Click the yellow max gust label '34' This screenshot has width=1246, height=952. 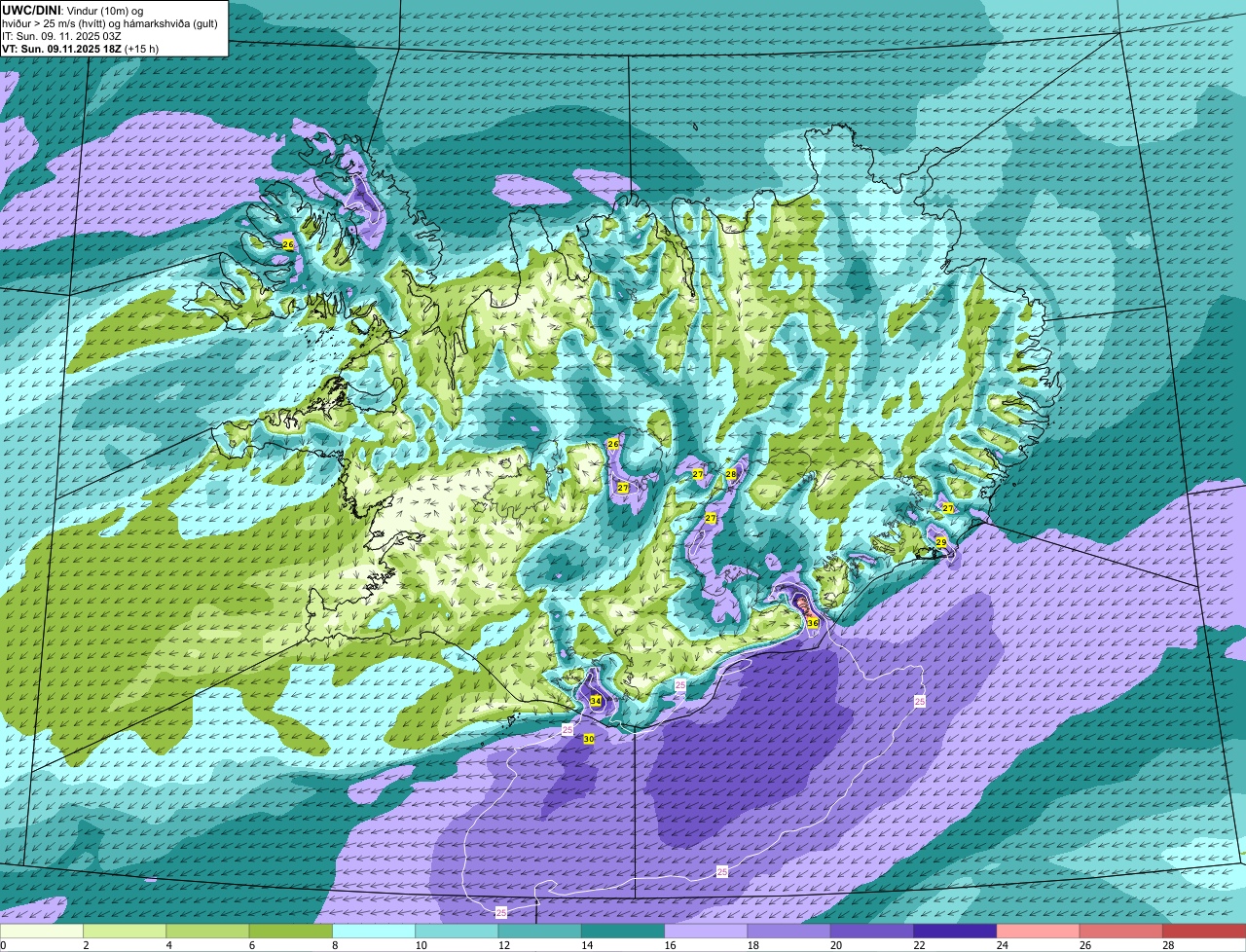[596, 701]
